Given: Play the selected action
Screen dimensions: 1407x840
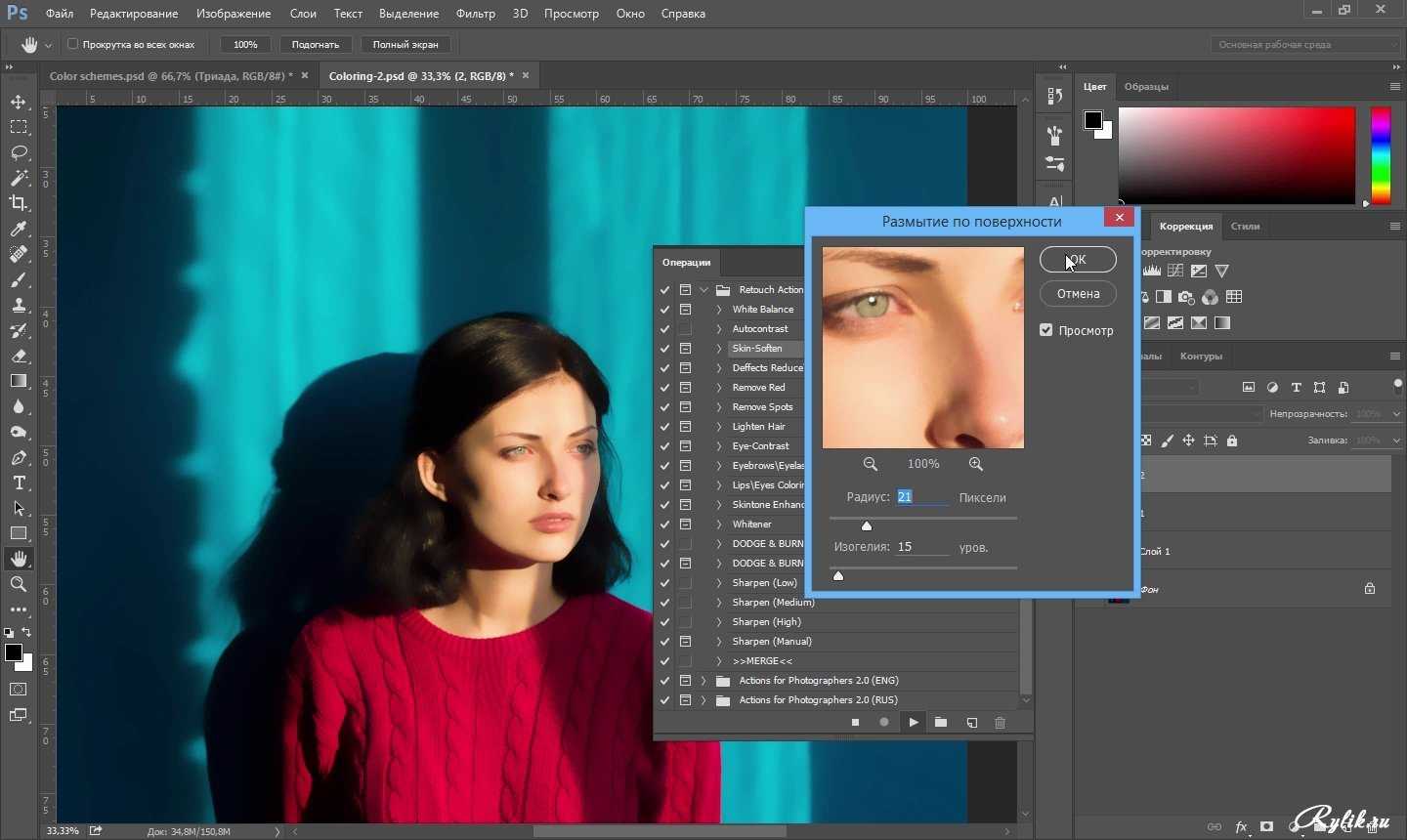Looking at the screenshot, I should point(913,723).
